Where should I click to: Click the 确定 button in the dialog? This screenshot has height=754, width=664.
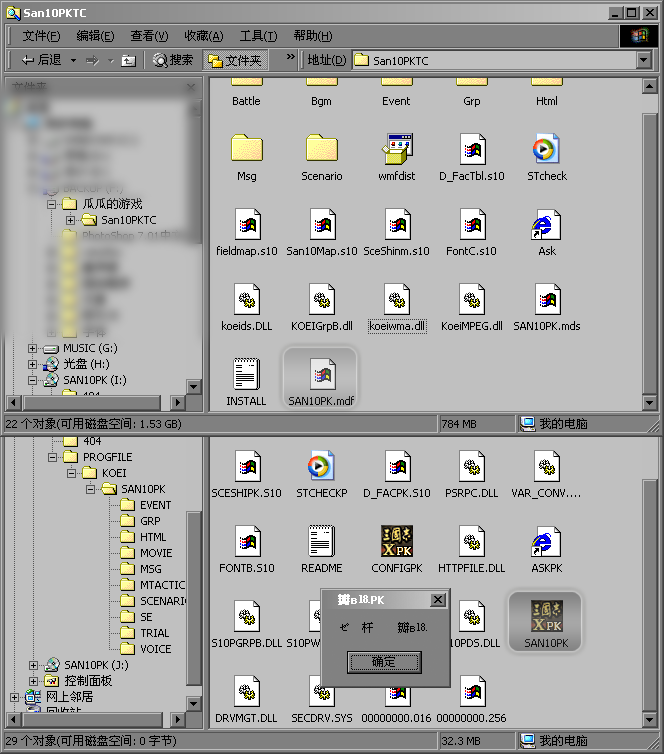[x=384, y=662]
